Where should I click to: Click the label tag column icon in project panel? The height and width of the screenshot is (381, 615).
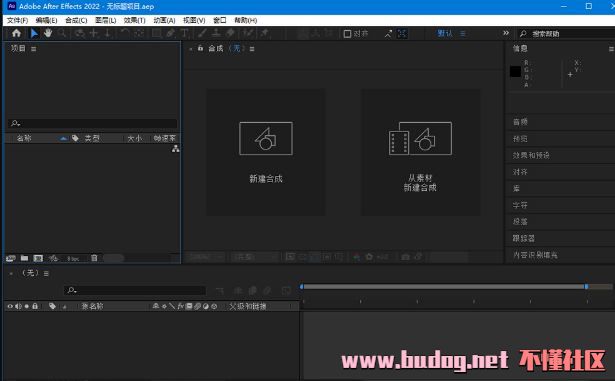[75, 138]
